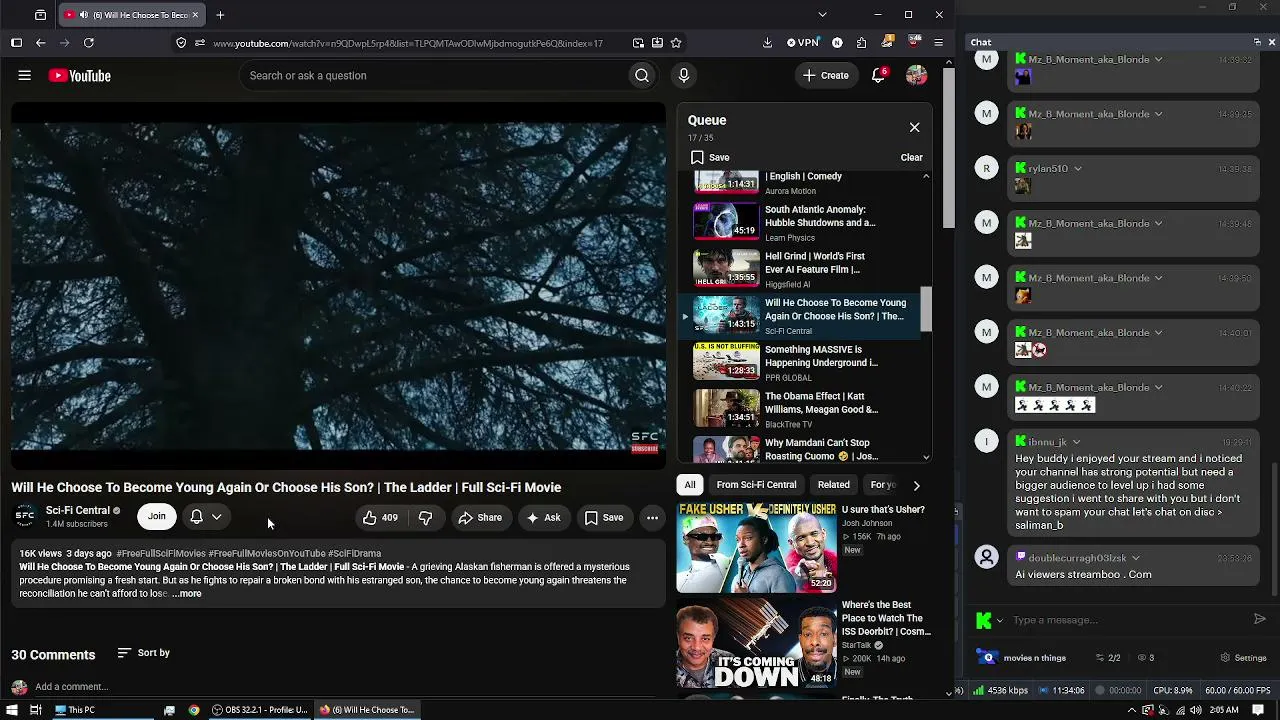
Task: Click the Join channel button
Action: coord(157,517)
